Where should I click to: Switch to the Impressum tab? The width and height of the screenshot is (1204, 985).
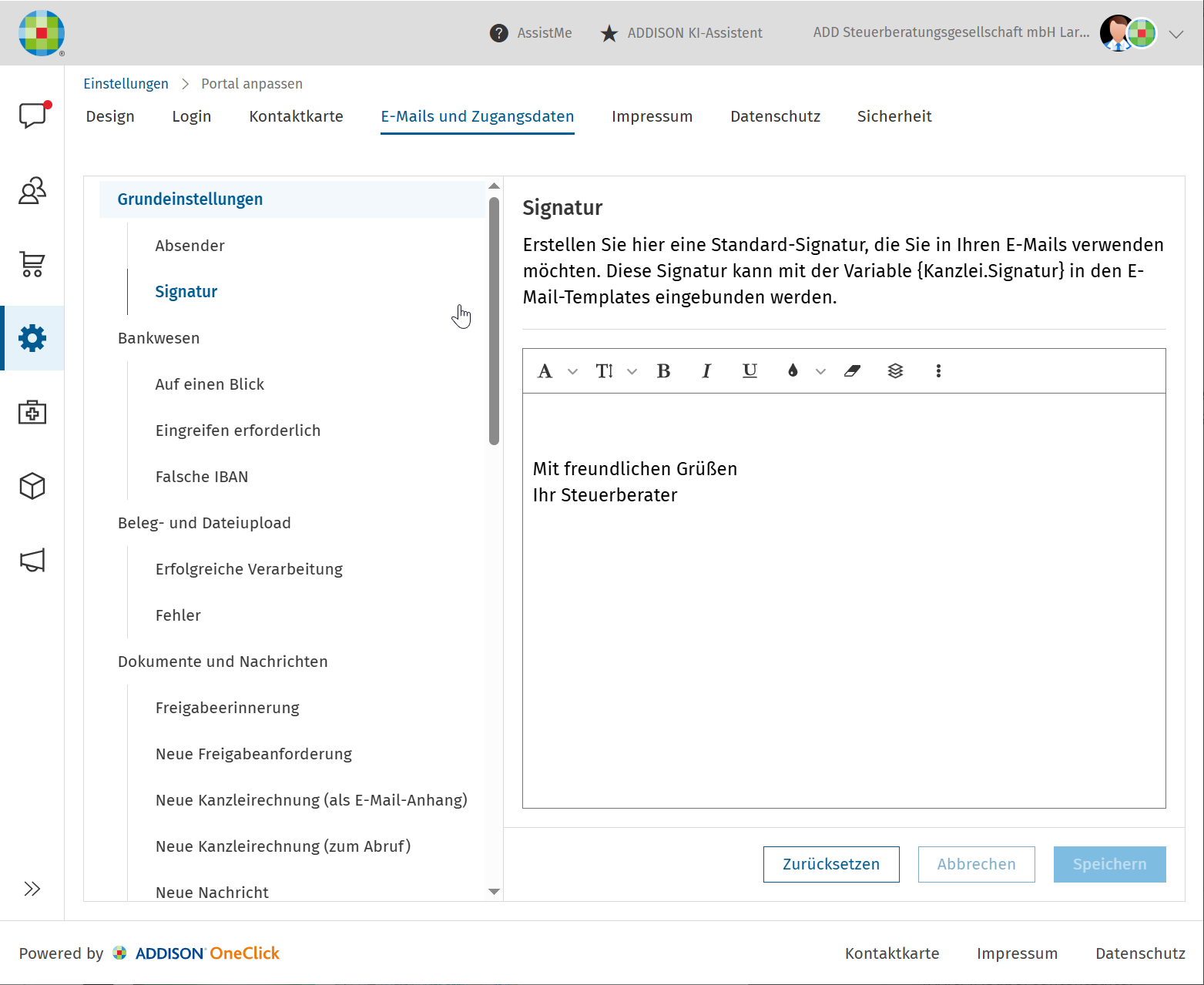click(x=652, y=116)
